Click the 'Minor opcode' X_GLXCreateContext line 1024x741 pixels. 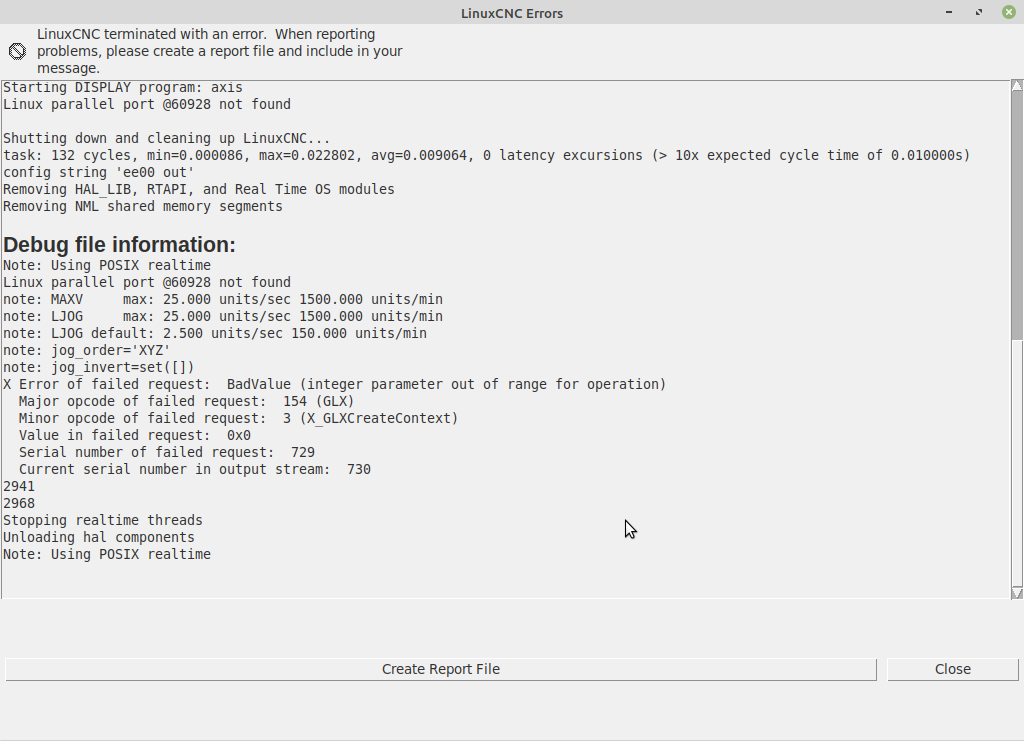coord(238,418)
